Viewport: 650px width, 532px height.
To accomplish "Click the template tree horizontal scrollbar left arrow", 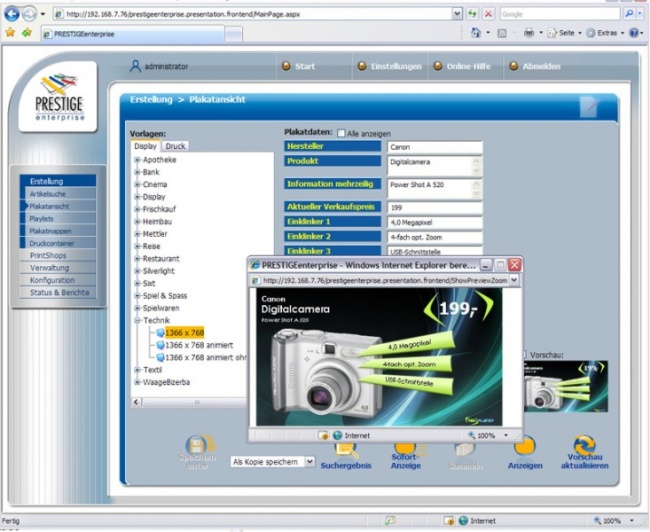I will point(136,402).
